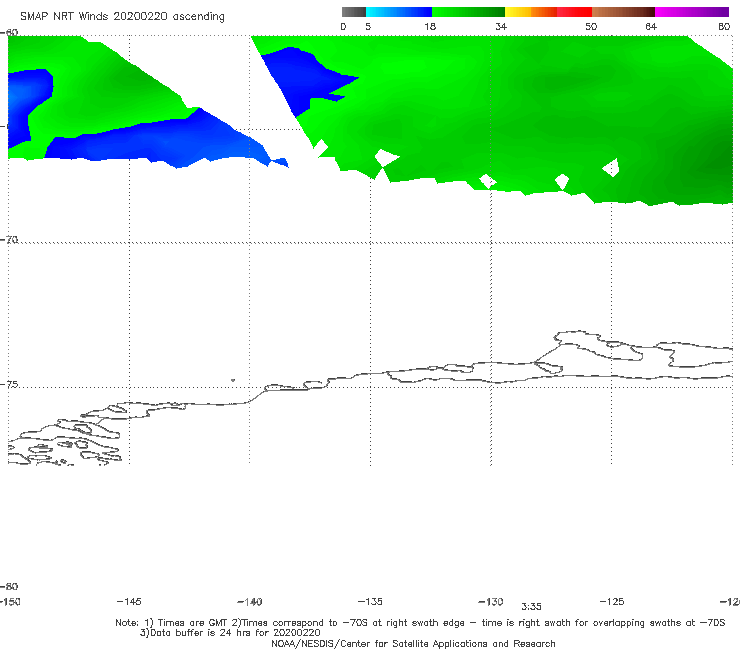Click the 'NOAA/NESDIS/Center for Satellite Applications' credit line
Image resolution: width=740 pixels, height=650 pixels.
[x=413, y=644]
